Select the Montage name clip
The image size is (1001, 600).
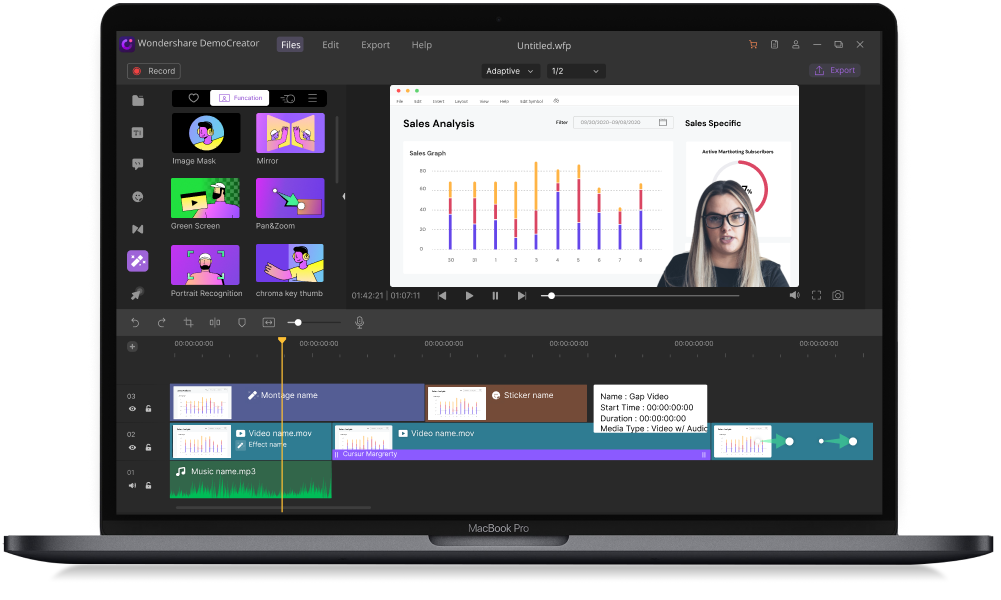(297, 403)
